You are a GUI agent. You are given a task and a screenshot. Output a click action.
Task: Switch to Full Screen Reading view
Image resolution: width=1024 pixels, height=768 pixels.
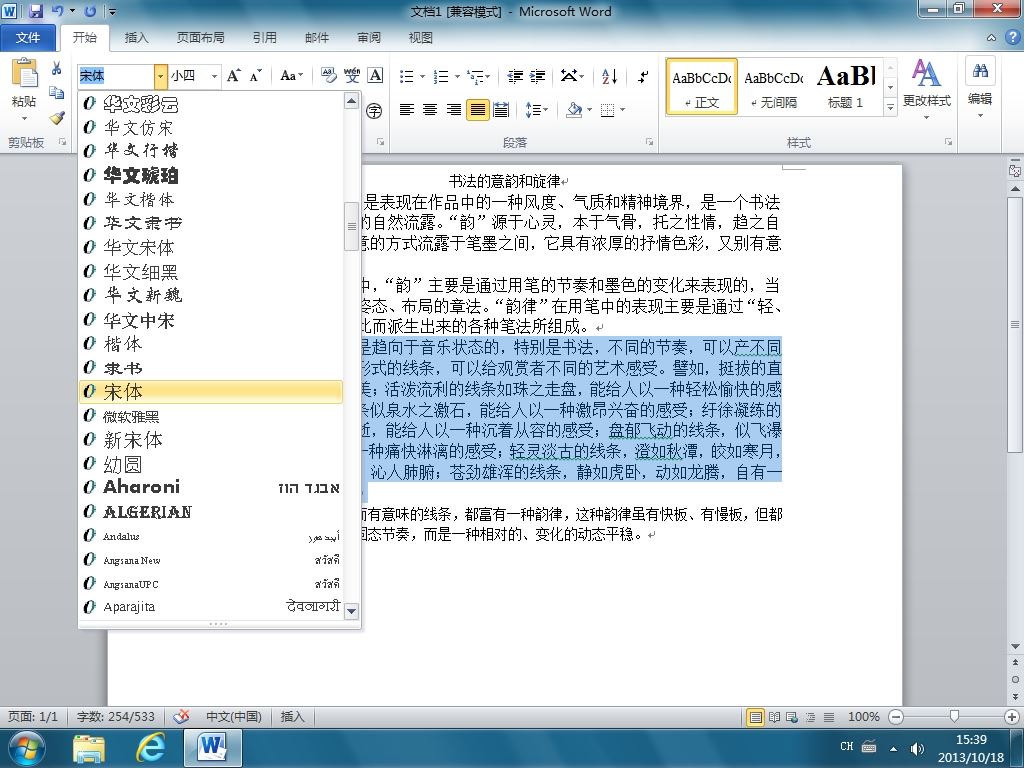coord(774,717)
